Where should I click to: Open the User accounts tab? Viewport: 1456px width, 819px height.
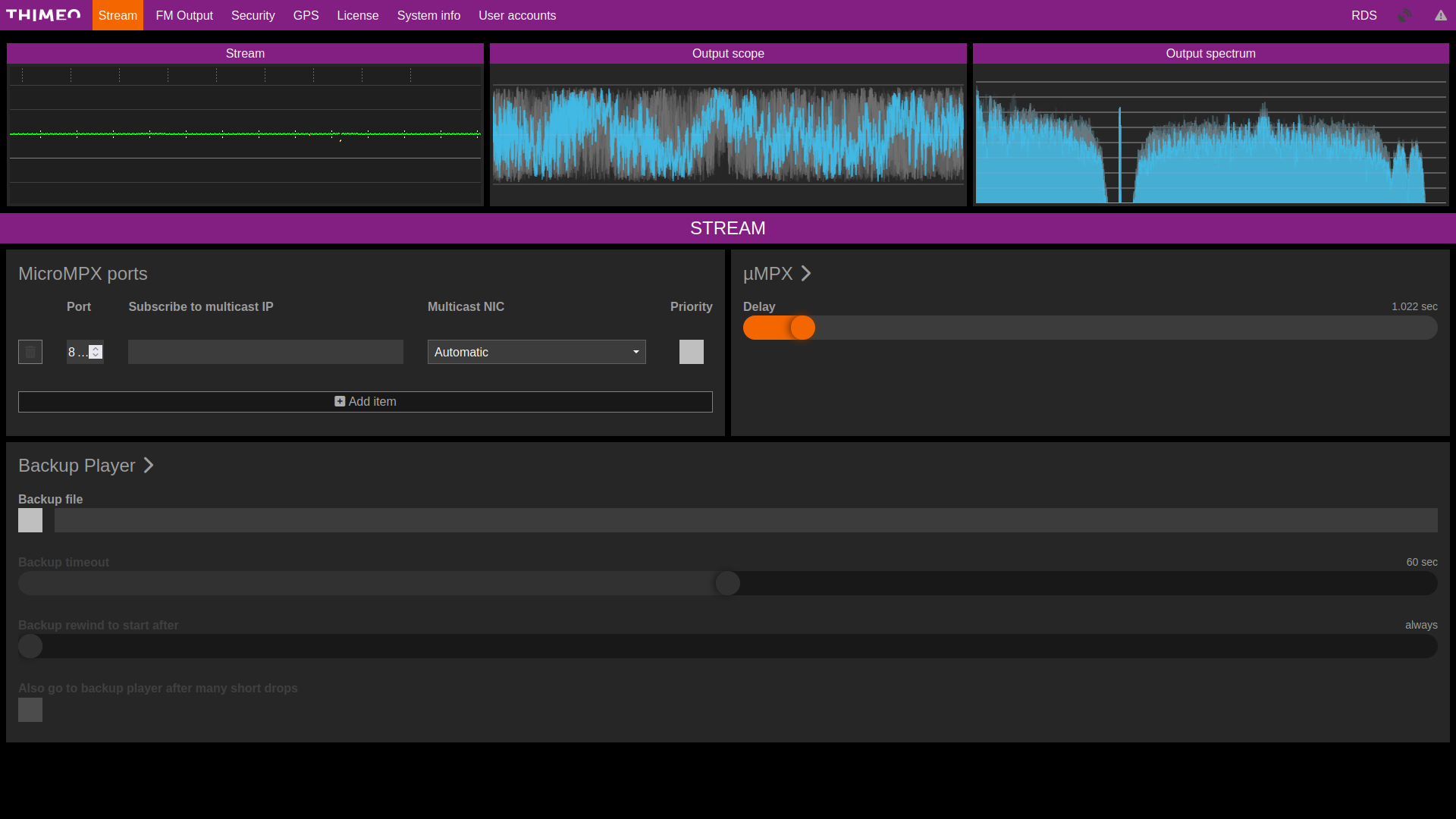[517, 15]
